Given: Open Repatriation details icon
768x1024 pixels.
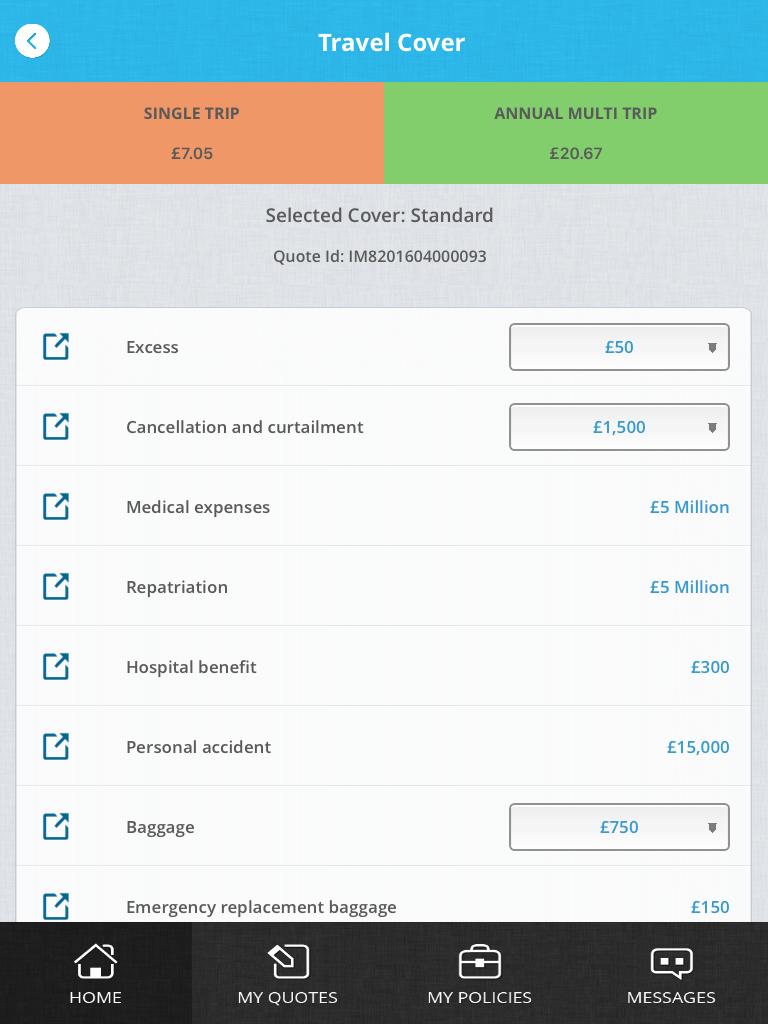Looking at the screenshot, I should pos(56,586).
